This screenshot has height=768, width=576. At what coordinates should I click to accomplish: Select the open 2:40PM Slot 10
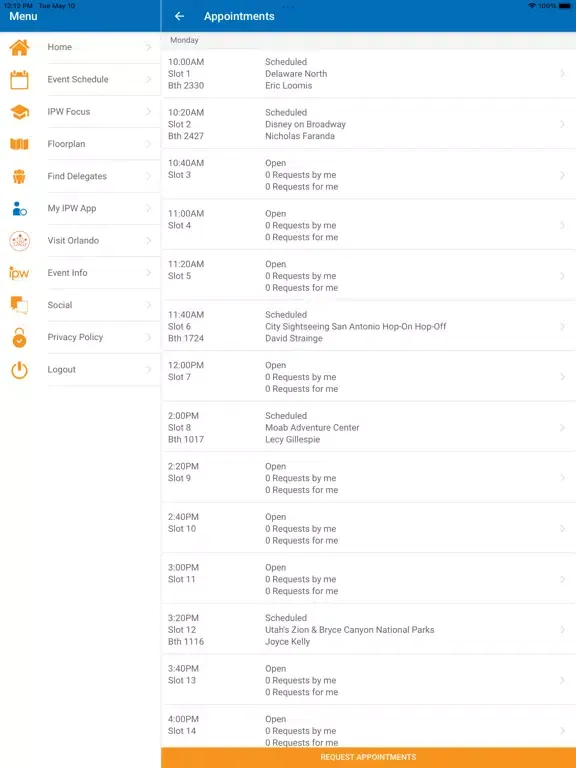point(368,529)
